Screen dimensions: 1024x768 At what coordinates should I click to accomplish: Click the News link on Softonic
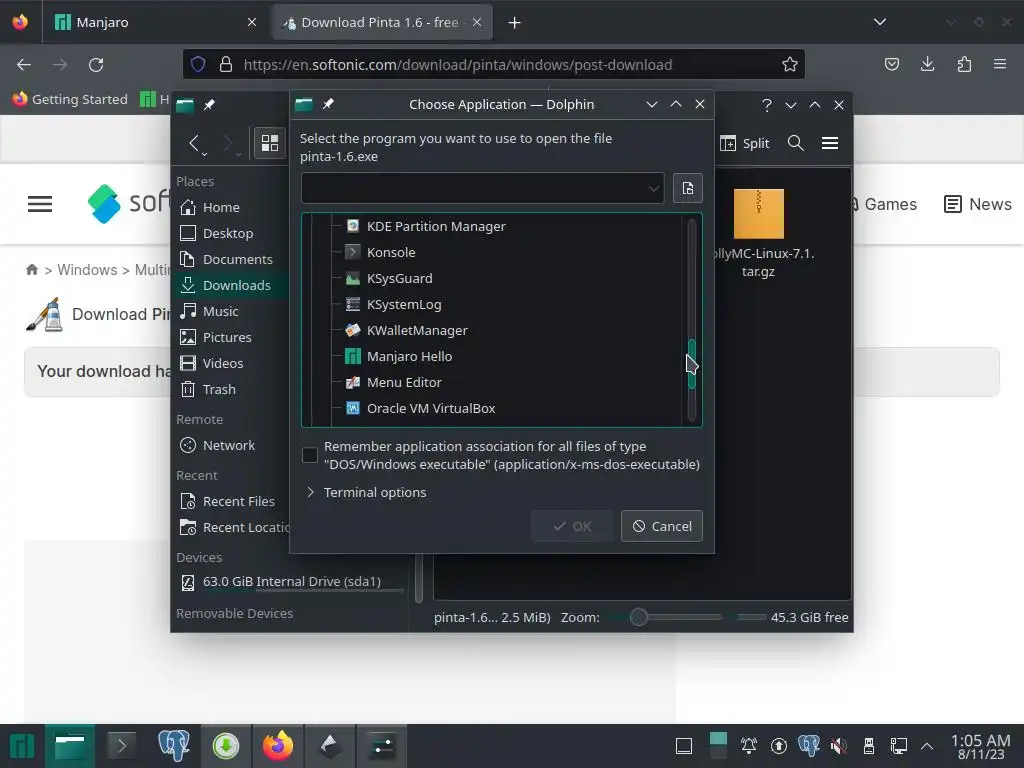point(978,204)
